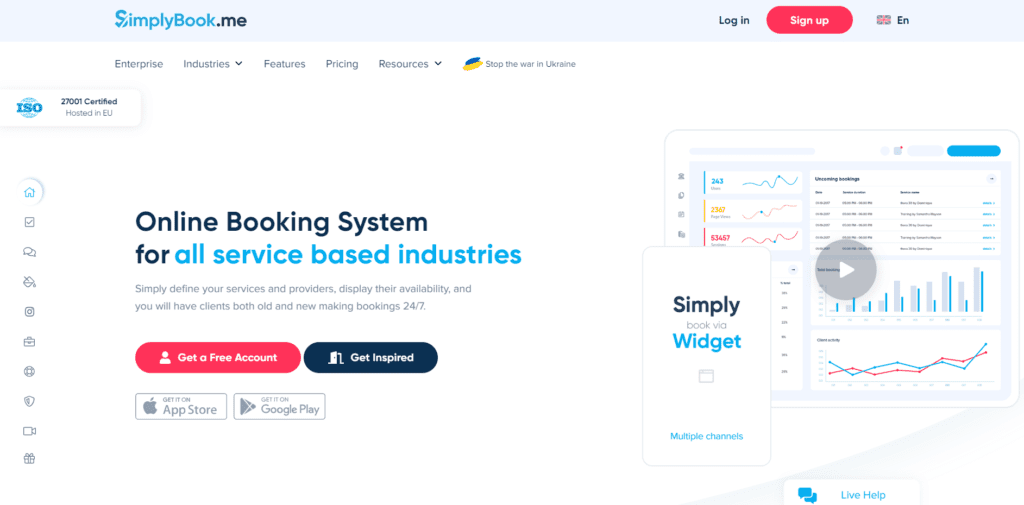Viewport: 1024px width, 505px height.
Task: Open the En language selector
Action: tap(892, 20)
